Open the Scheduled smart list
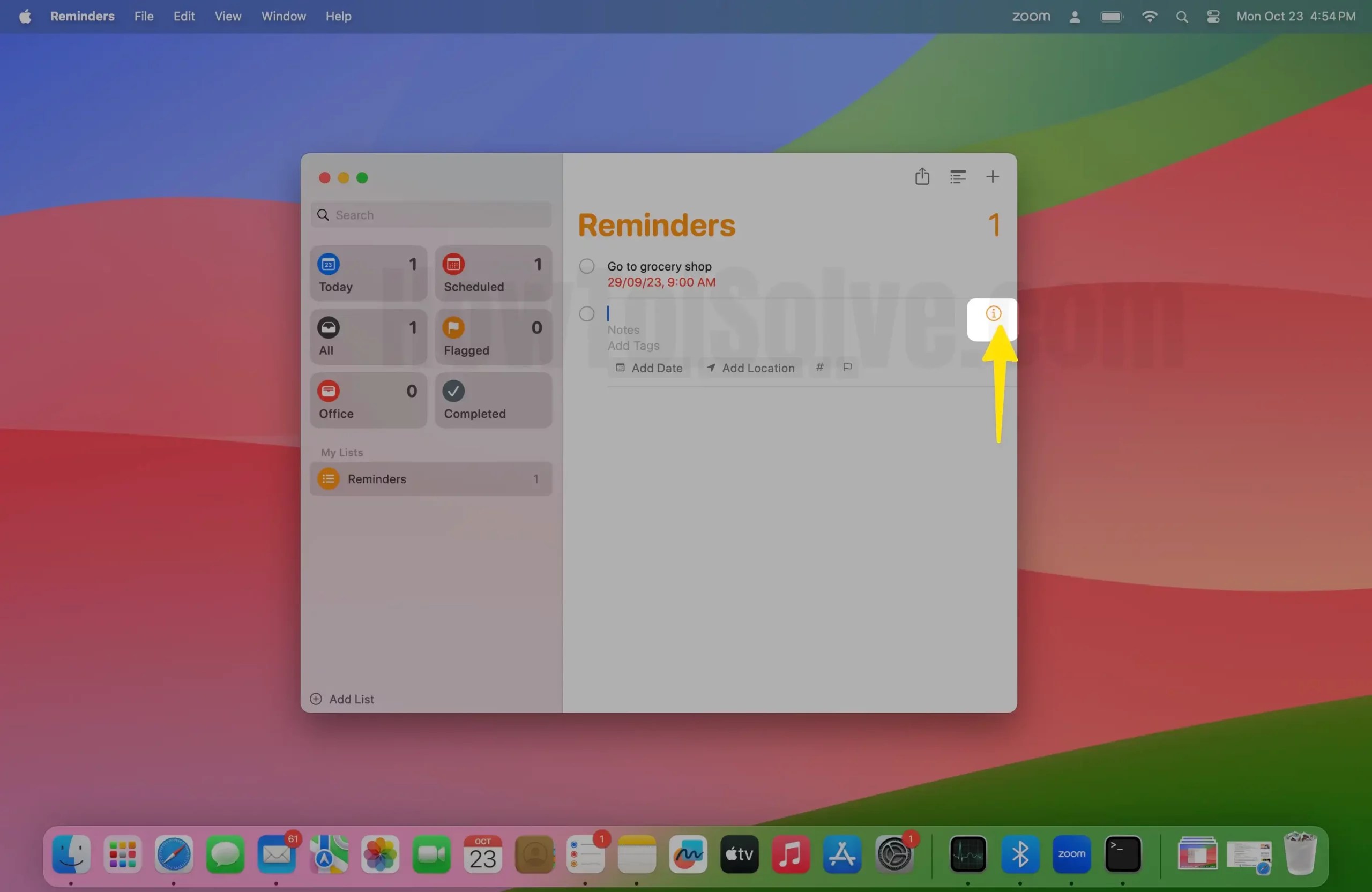1372x892 pixels. (493, 273)
